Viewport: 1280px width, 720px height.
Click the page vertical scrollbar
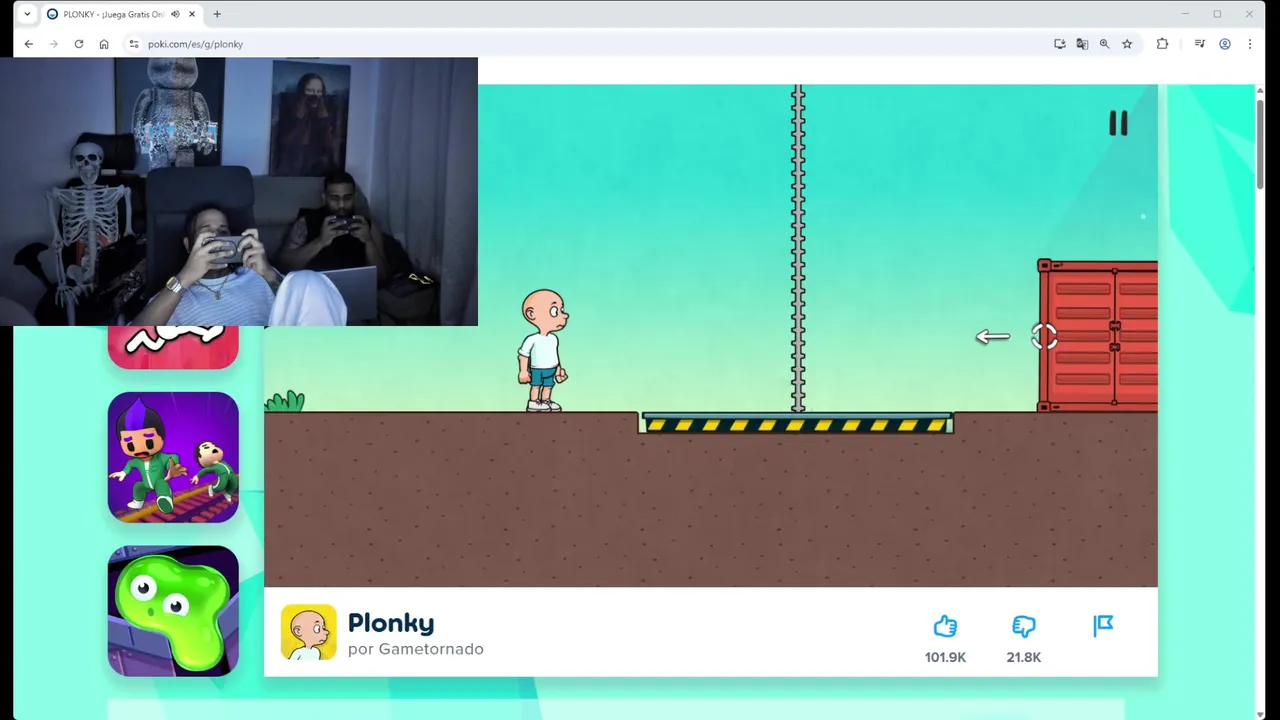(1260, 142)
